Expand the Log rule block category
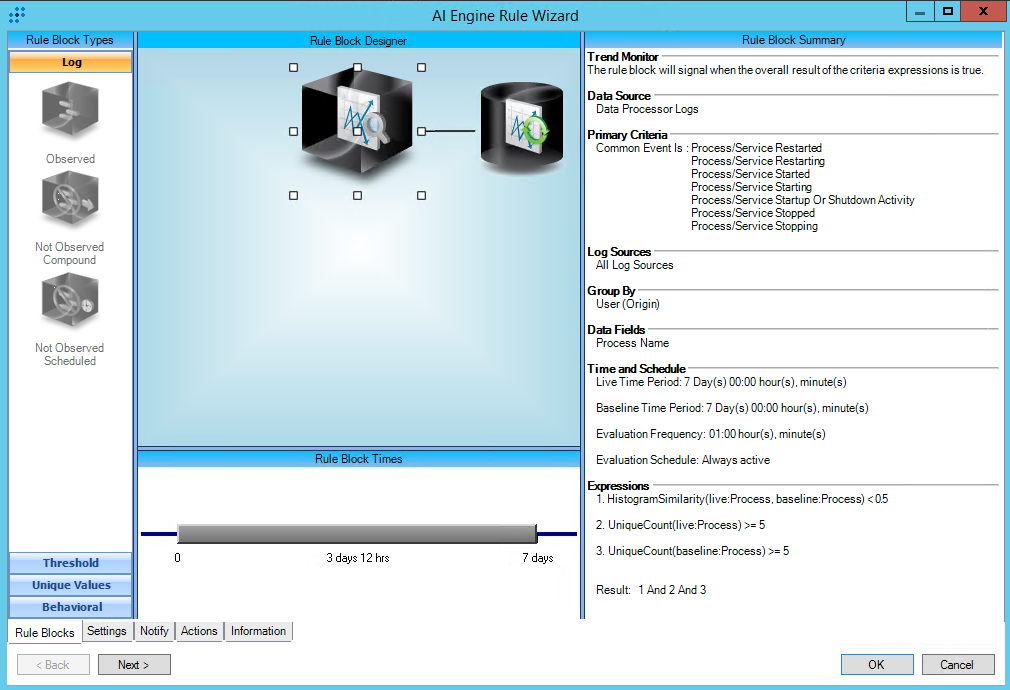 coord(71,62)
